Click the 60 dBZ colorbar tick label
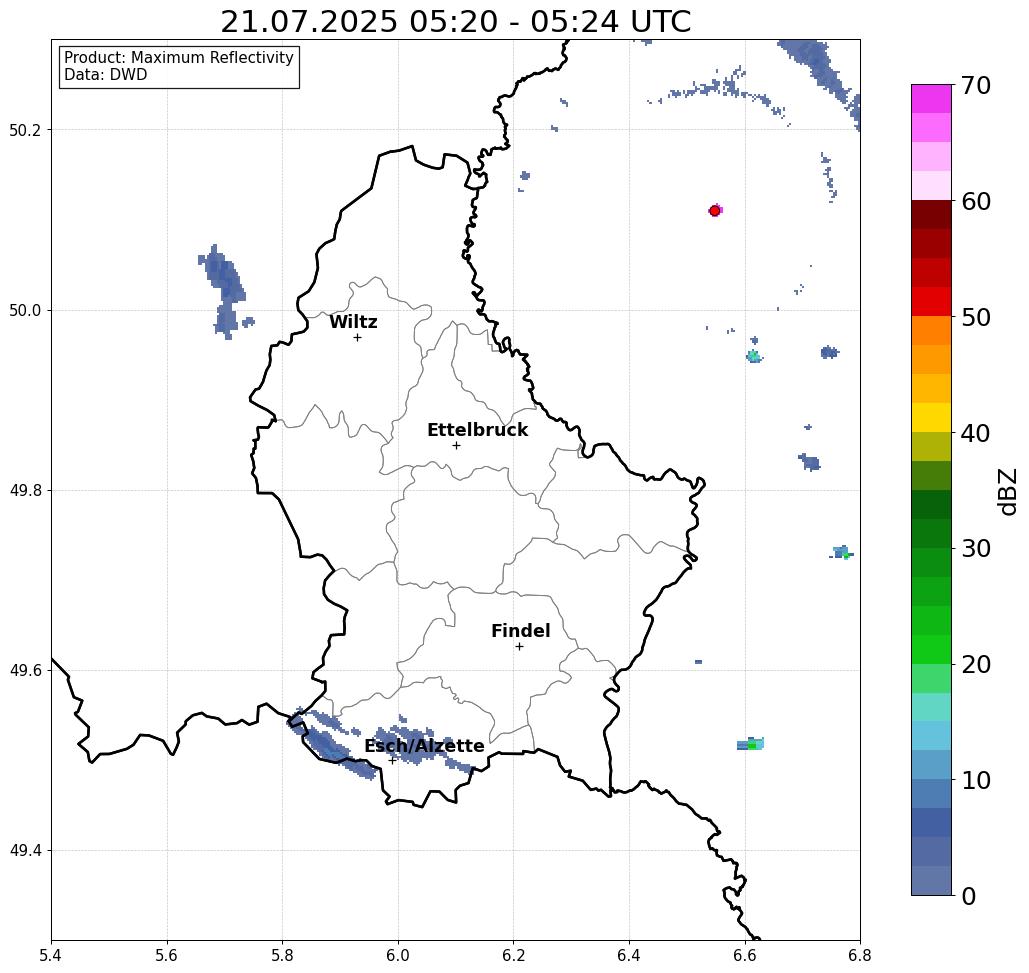Image resolution: width=1029 pixels, height=973 pixels. pos(976,201)
